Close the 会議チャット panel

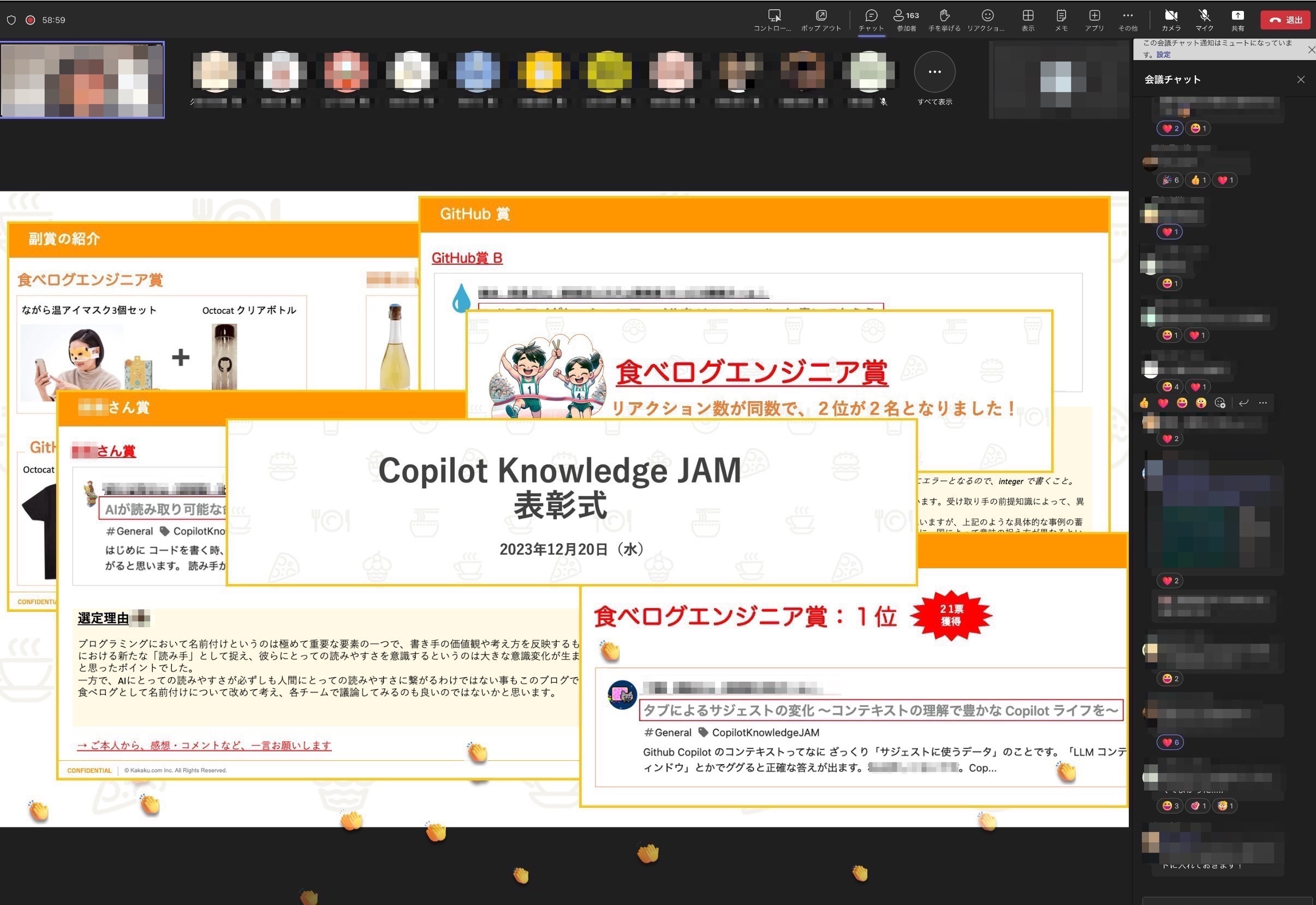point(1301,79)
